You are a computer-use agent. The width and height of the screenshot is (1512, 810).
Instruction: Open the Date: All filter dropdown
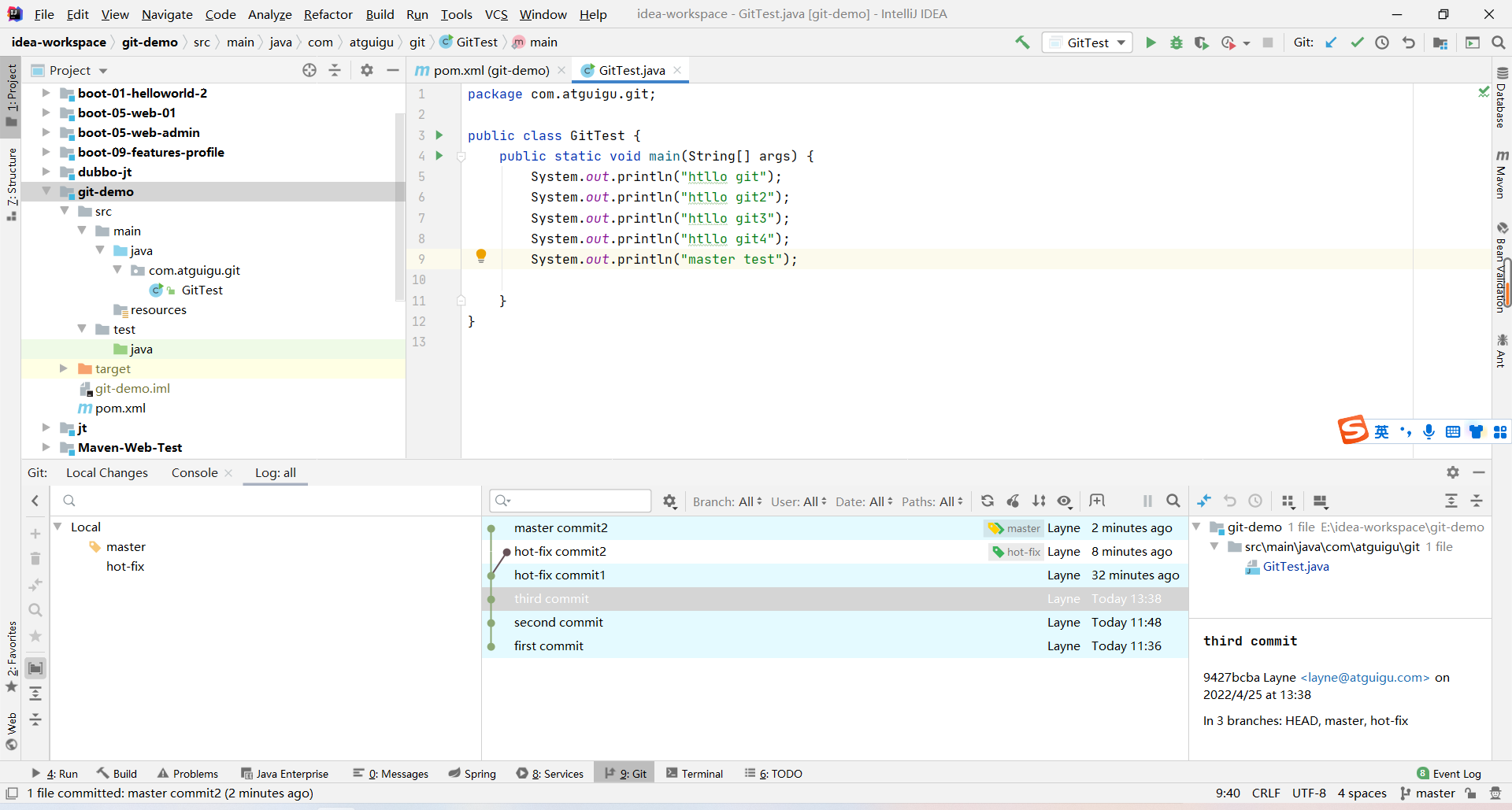[x=864, y=501]
